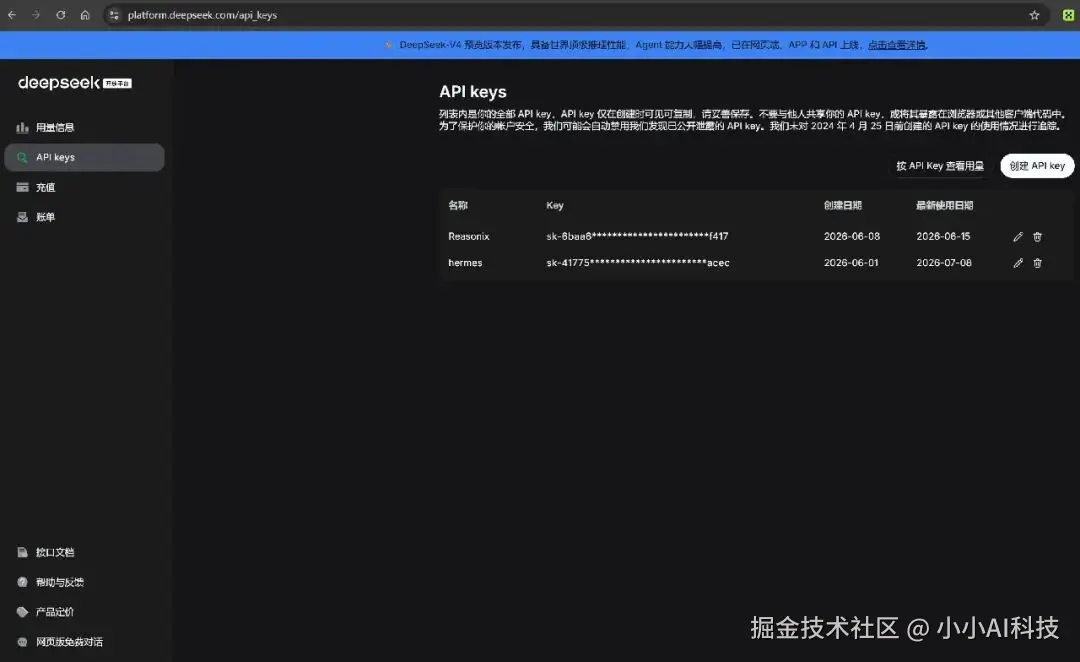This screenshot has width=1080, height=662.
Task: Click the key value starting sk-6baa6
Action: coord(637,236)
